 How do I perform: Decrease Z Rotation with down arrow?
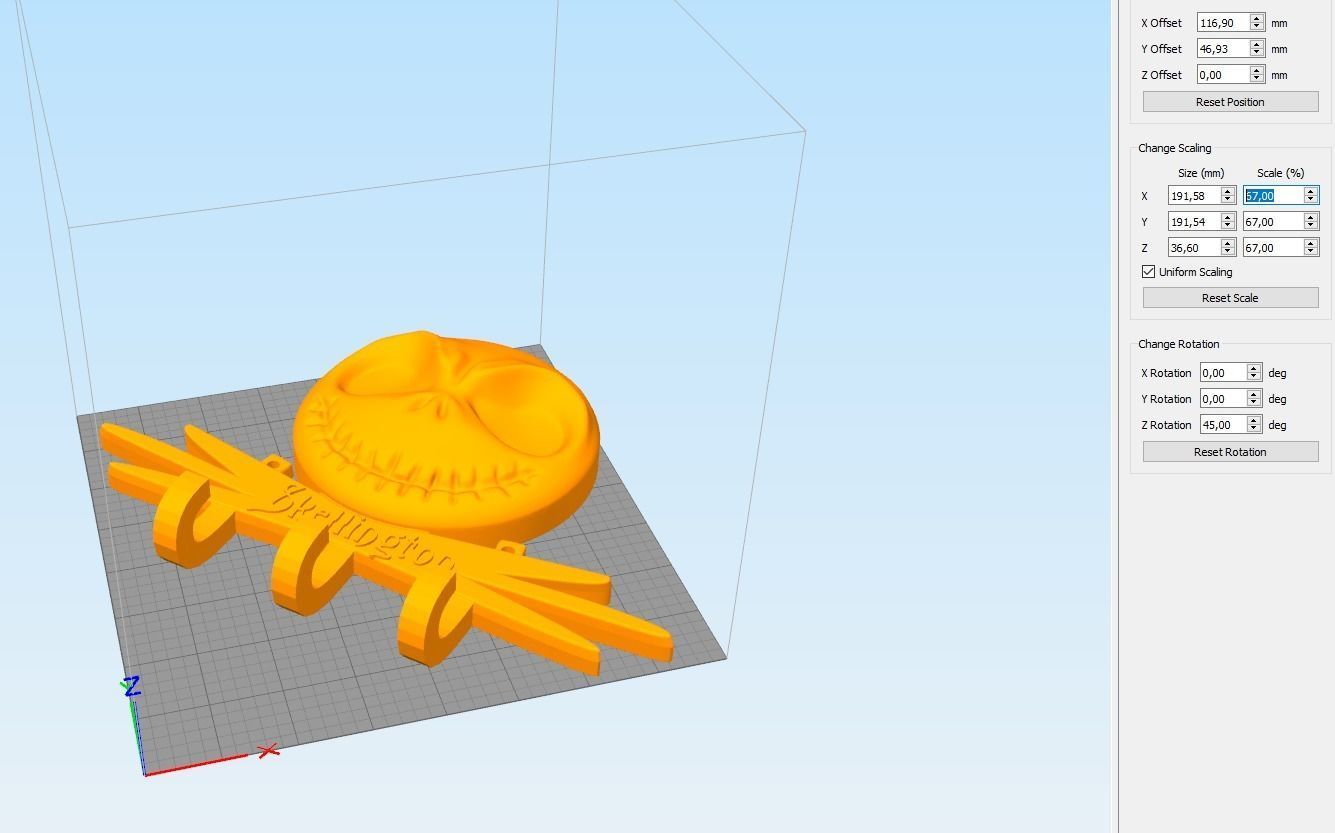(1254, 430)
